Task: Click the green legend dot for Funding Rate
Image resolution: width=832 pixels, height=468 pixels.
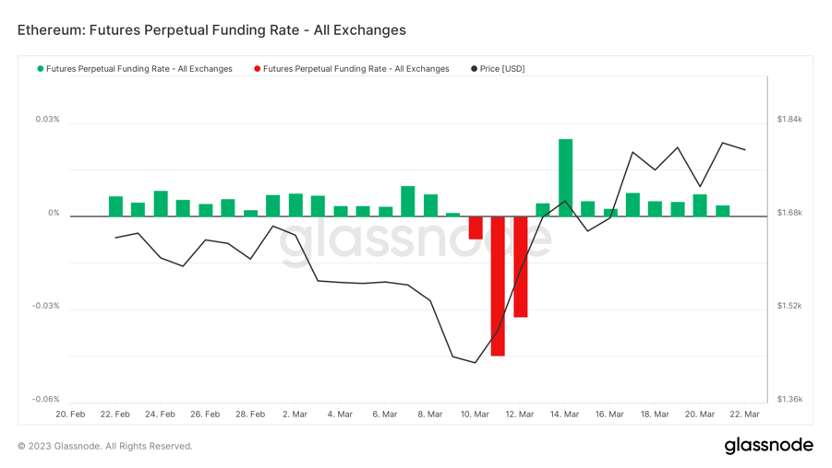Action: tap(40, 69)
